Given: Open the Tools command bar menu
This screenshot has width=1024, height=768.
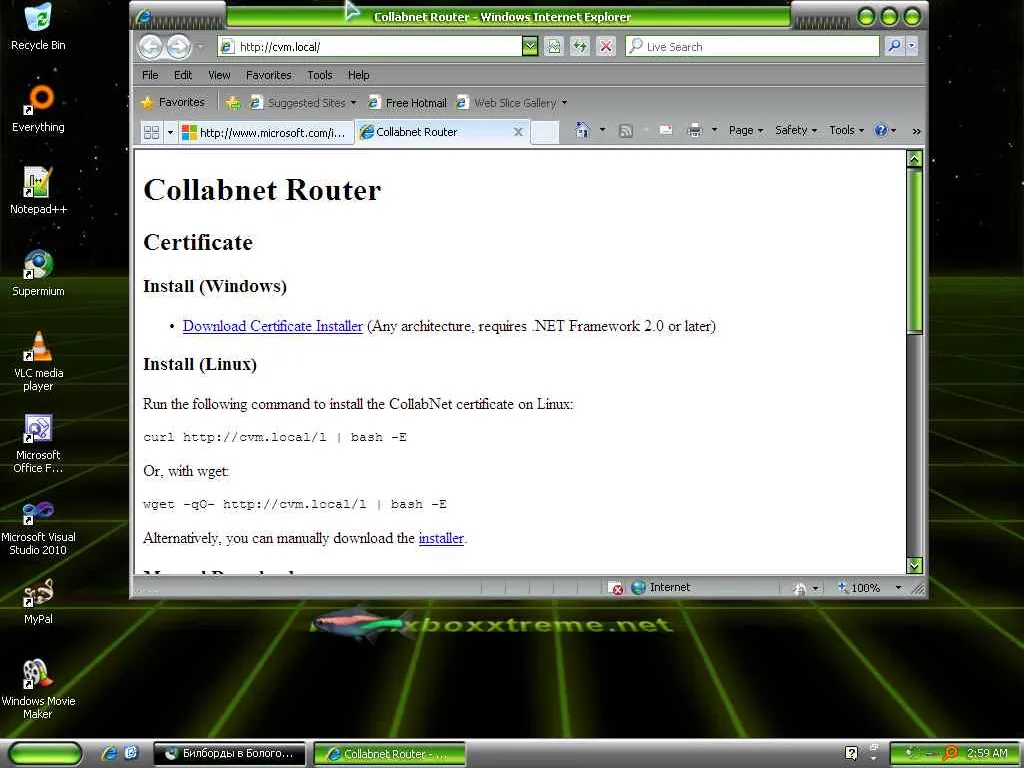Looking at the screenshot, I should pos(846,131).
